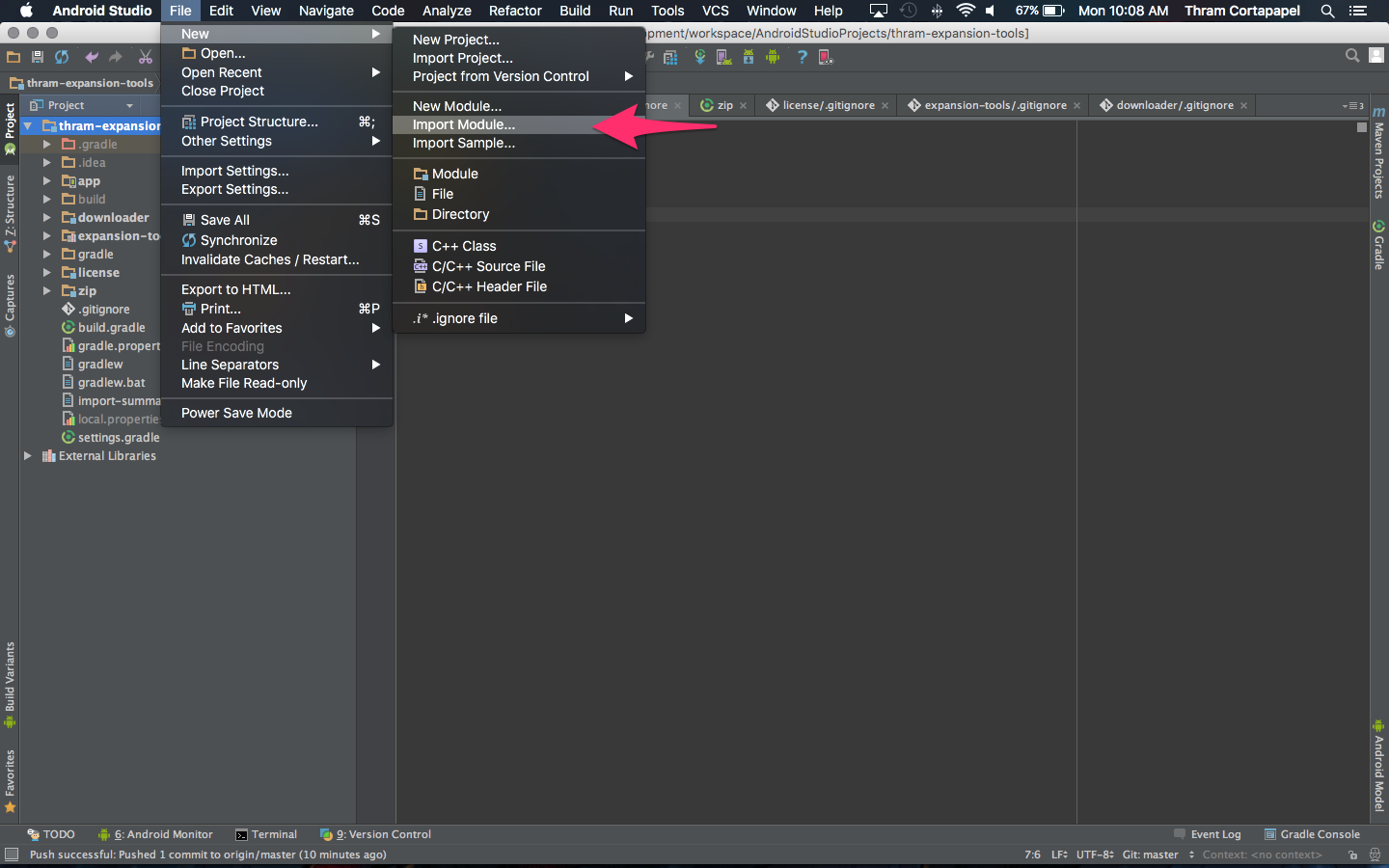Select C++ Class in the New submenu
This screenshot has height=868, width=1389.
click(519, 246)
